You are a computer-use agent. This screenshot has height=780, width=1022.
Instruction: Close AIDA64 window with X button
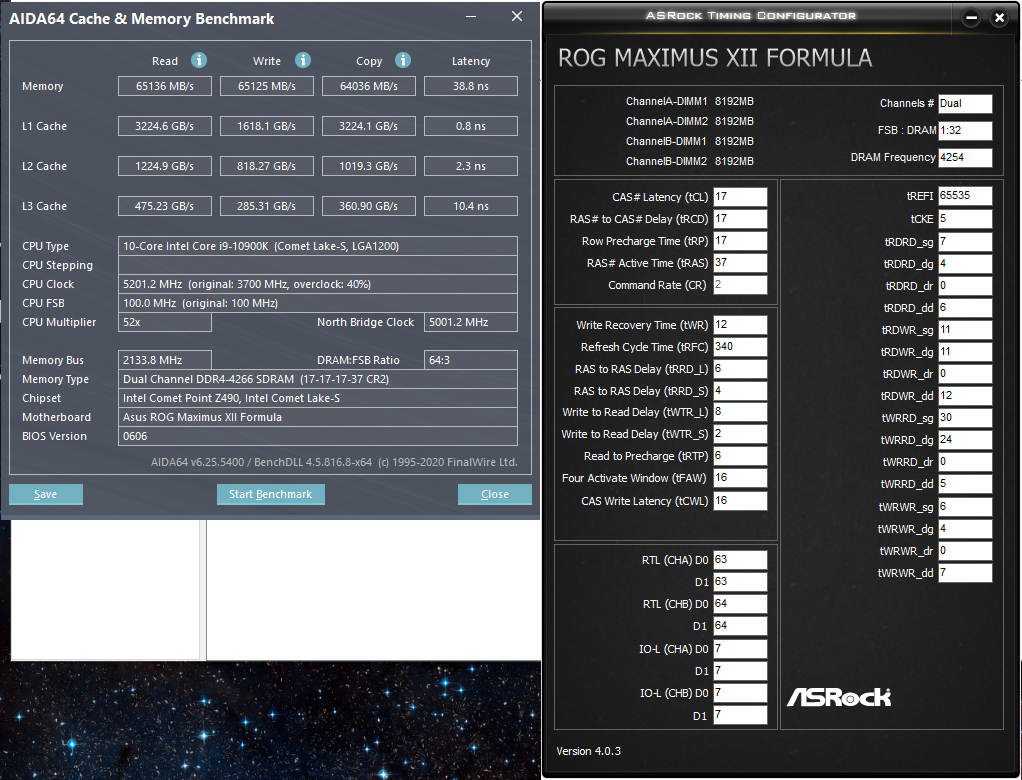click(x=517, y=16)
